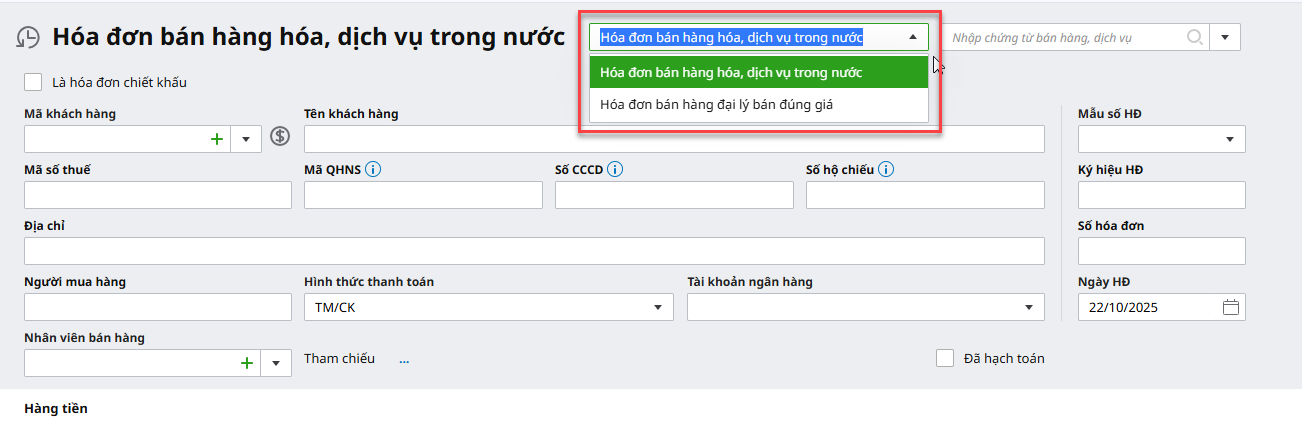
Task: Add new salesperson with green plus icon
Action: pyautogui.click(x=247, y=363)
